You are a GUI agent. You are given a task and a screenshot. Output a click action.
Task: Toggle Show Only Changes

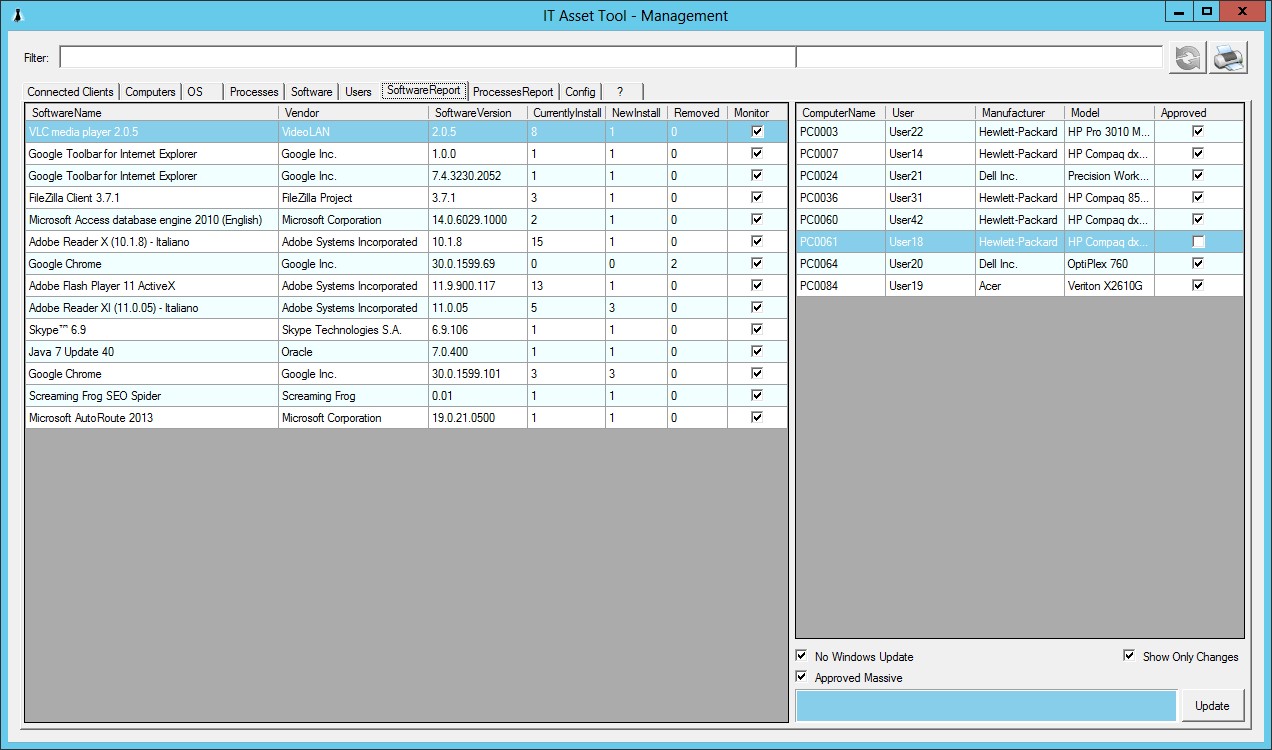(x=1128, y=656)
